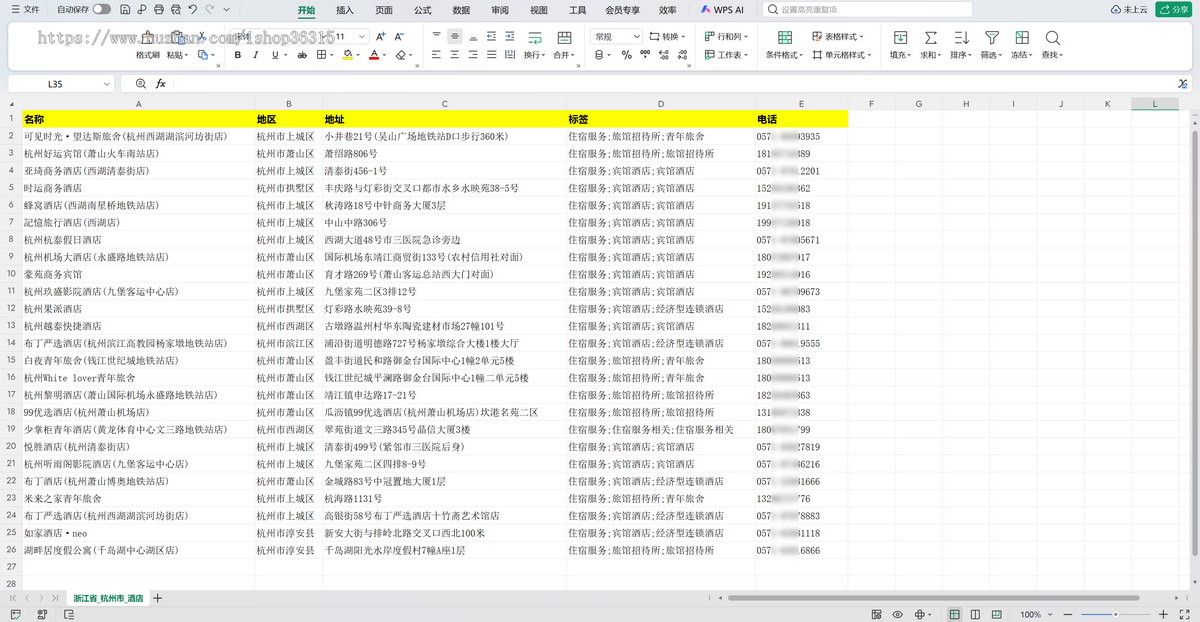Increase the font size with A+
1200x622 pixels.
click(x=382, y=36)
